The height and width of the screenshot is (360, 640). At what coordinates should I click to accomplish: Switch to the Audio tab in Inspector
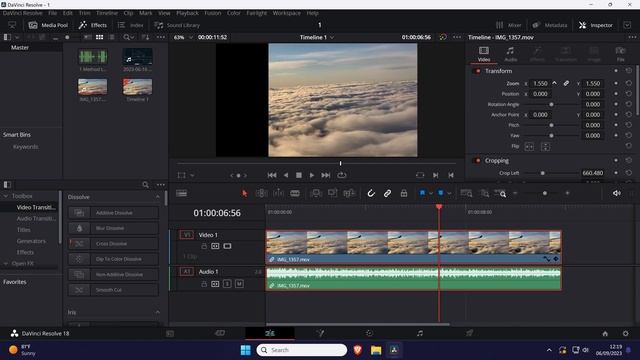coord(510,54)
